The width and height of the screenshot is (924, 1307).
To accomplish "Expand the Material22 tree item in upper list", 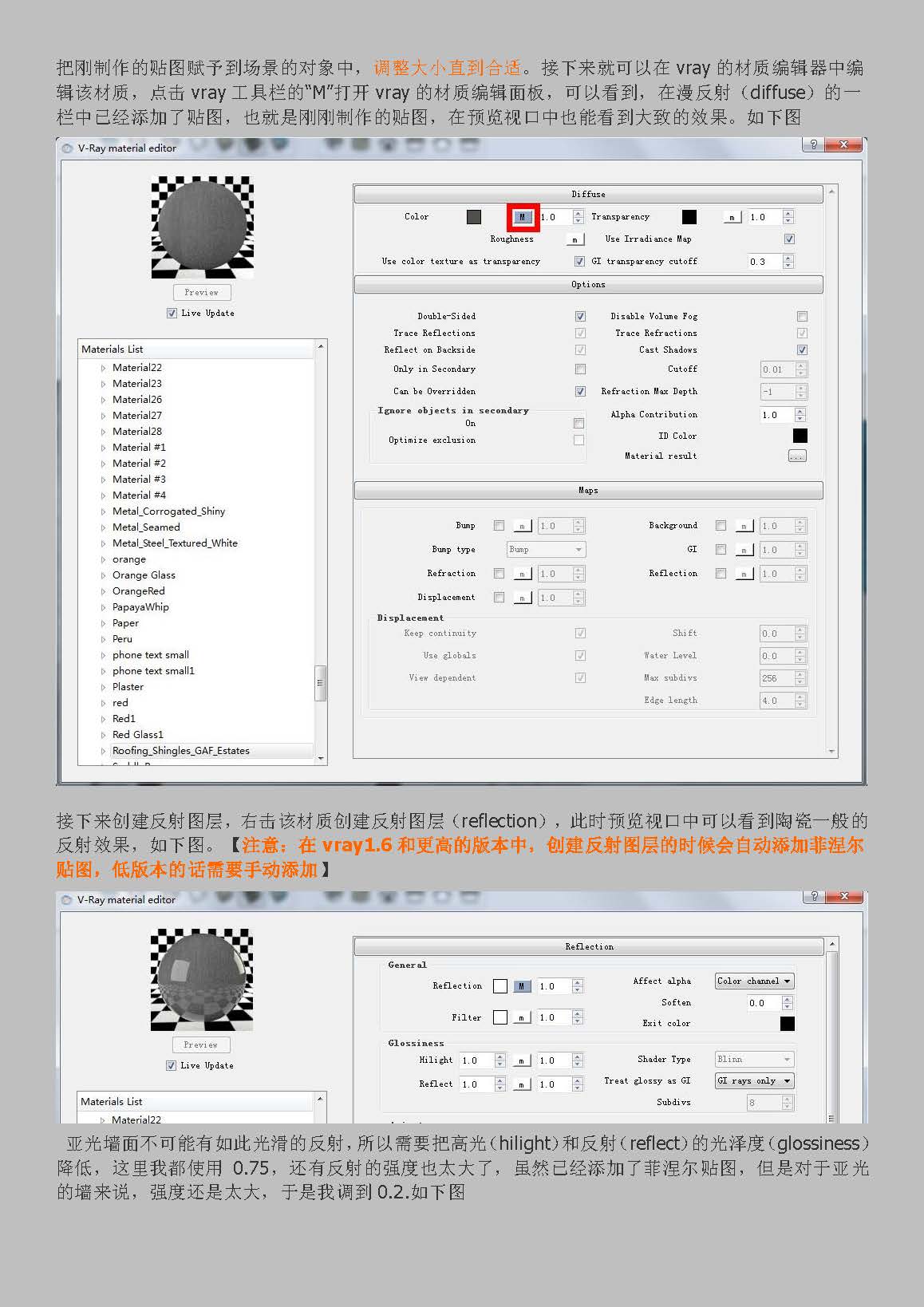I will 103,368.
